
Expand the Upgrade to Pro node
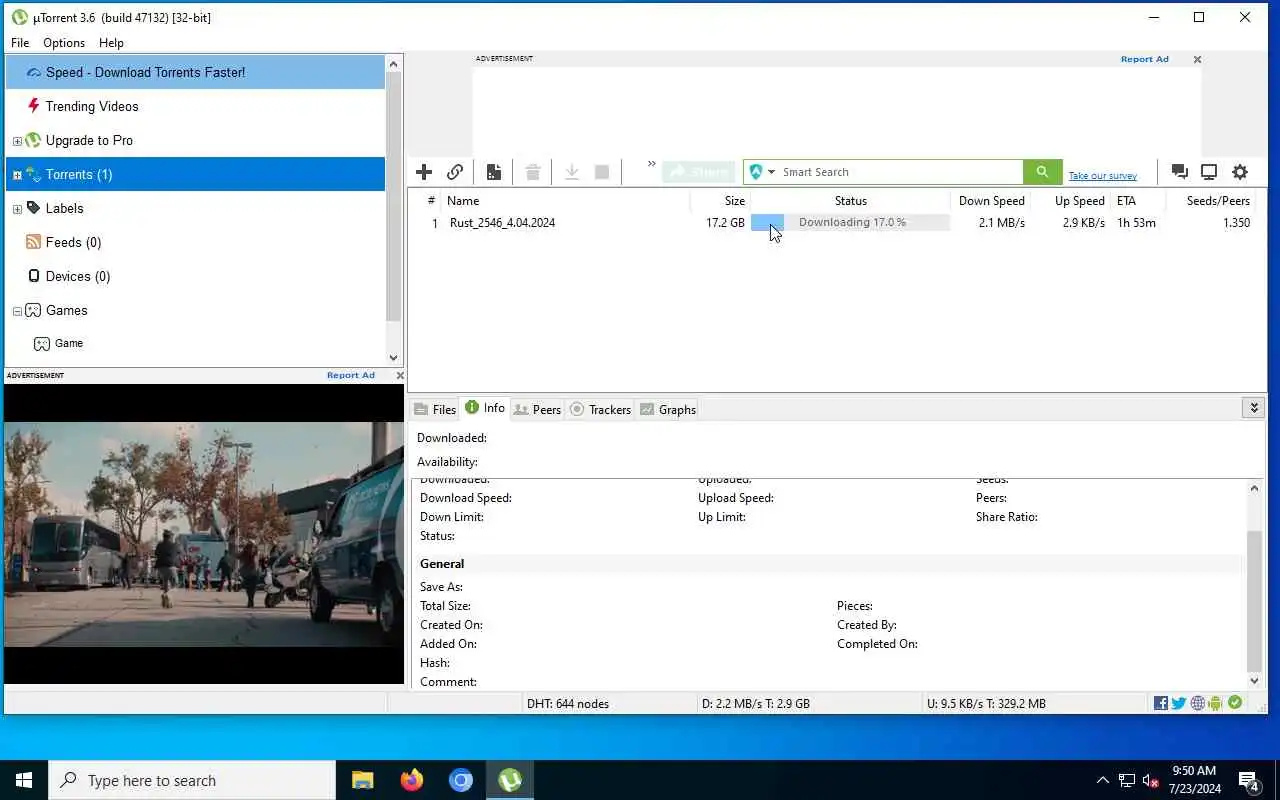pos(17,141)
